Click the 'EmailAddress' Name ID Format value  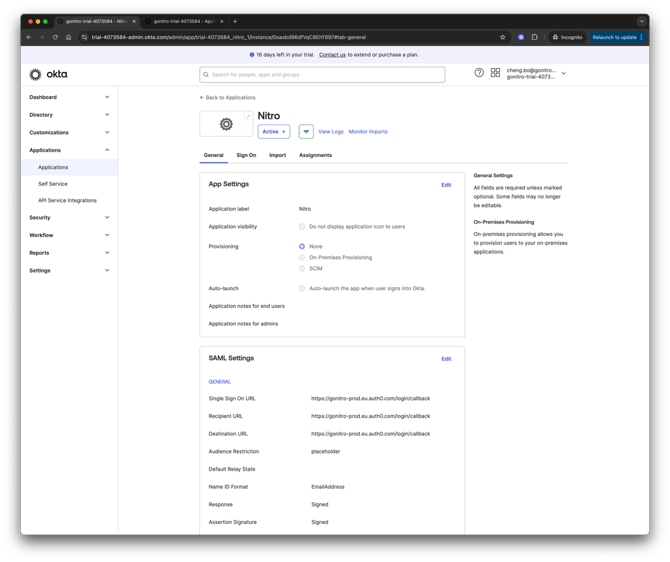point(328,487)
